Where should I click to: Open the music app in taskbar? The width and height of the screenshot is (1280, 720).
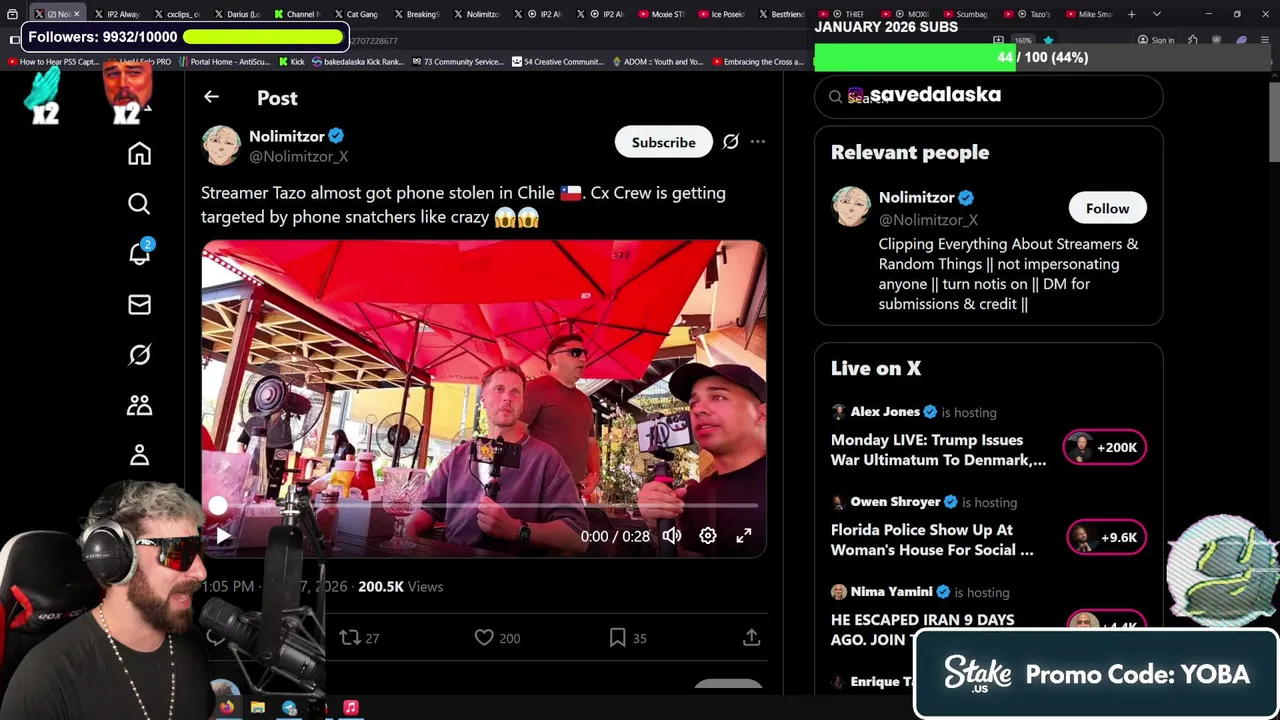click(x=351, y=708)
